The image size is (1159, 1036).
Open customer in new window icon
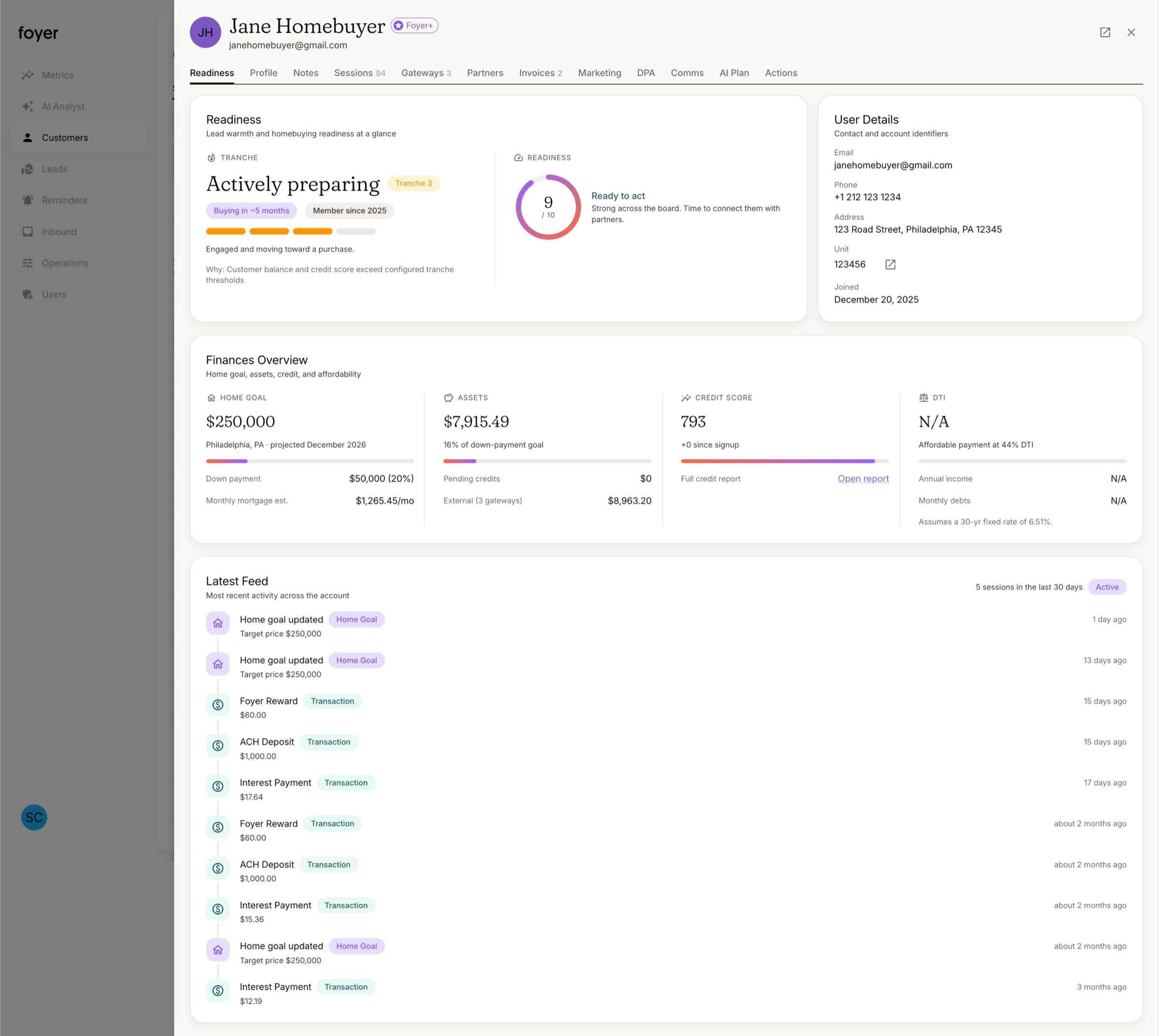point(1105,32)
